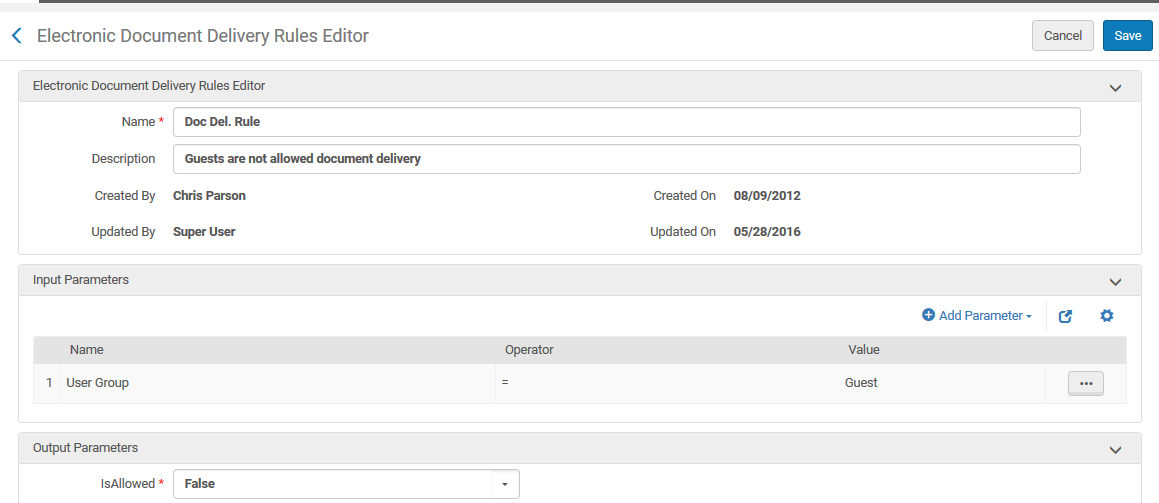
Task: Click the export list icon
Action: 1065,316
